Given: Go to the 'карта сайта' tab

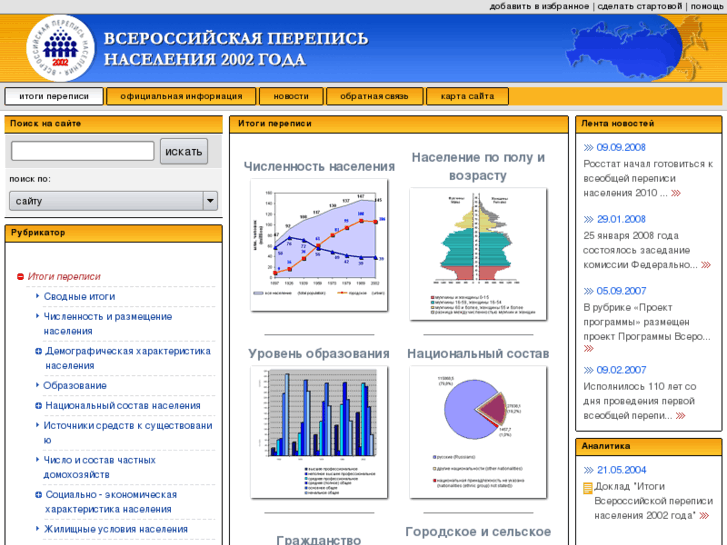Looking at the screenshot, I should point(467,96).
